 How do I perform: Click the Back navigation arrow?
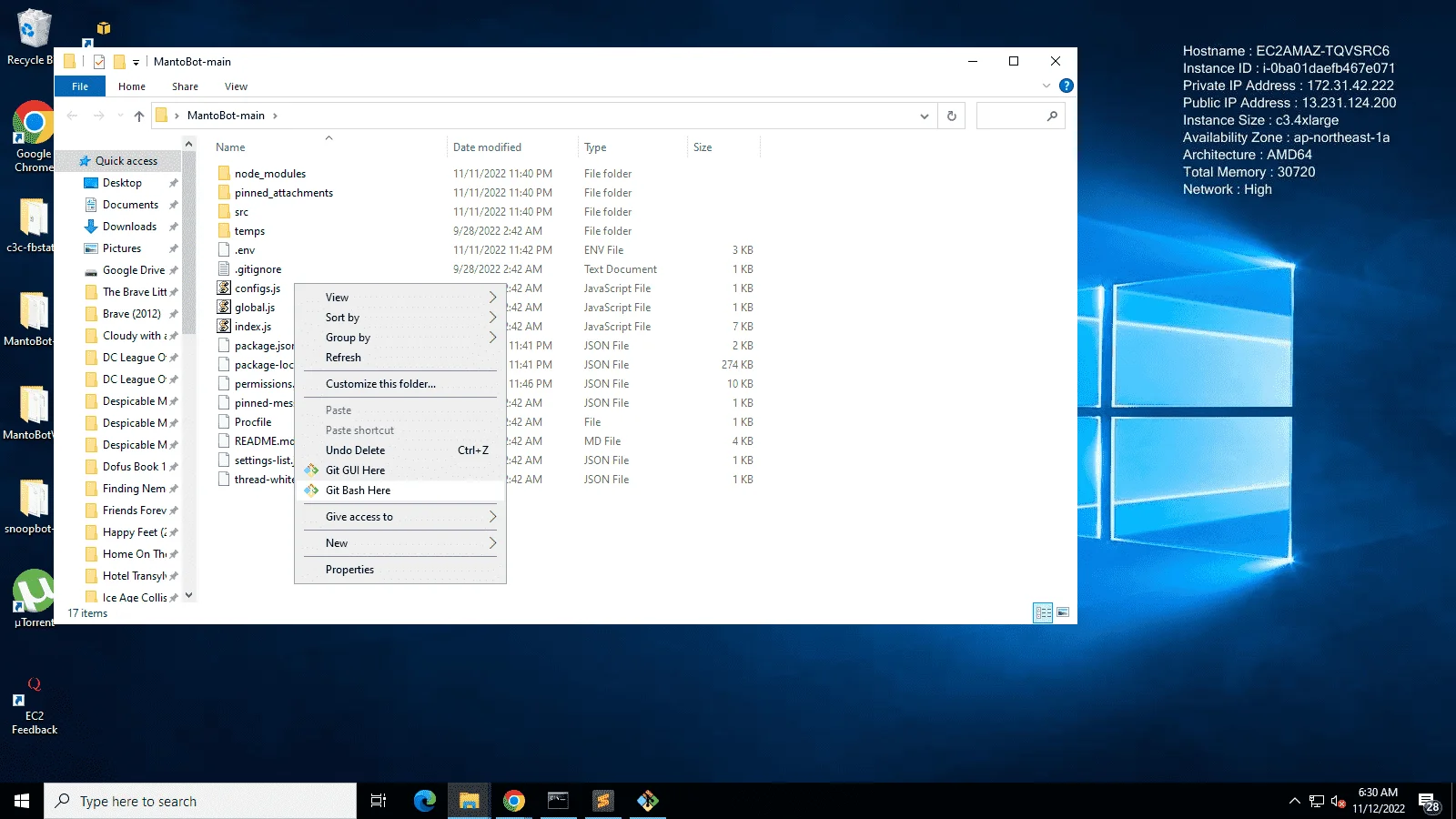click(72, 116)
